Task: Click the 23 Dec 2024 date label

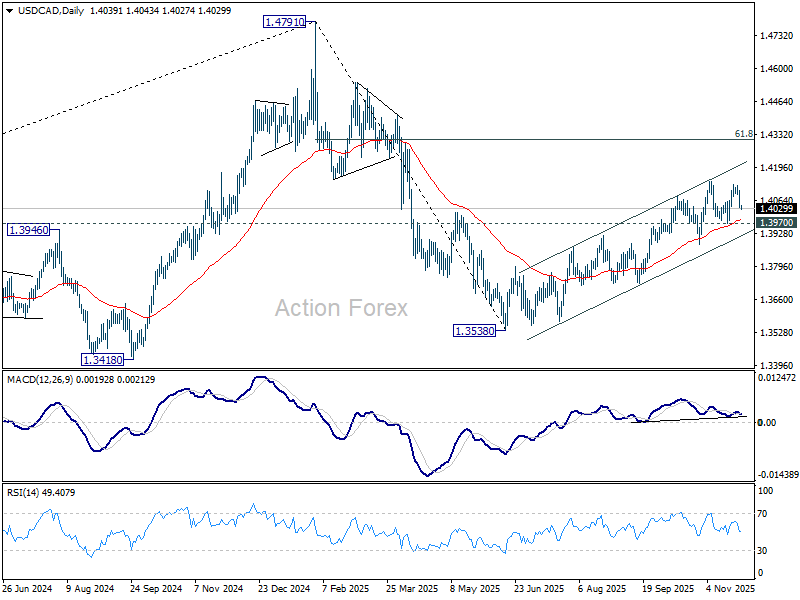Action: point(284,588)
